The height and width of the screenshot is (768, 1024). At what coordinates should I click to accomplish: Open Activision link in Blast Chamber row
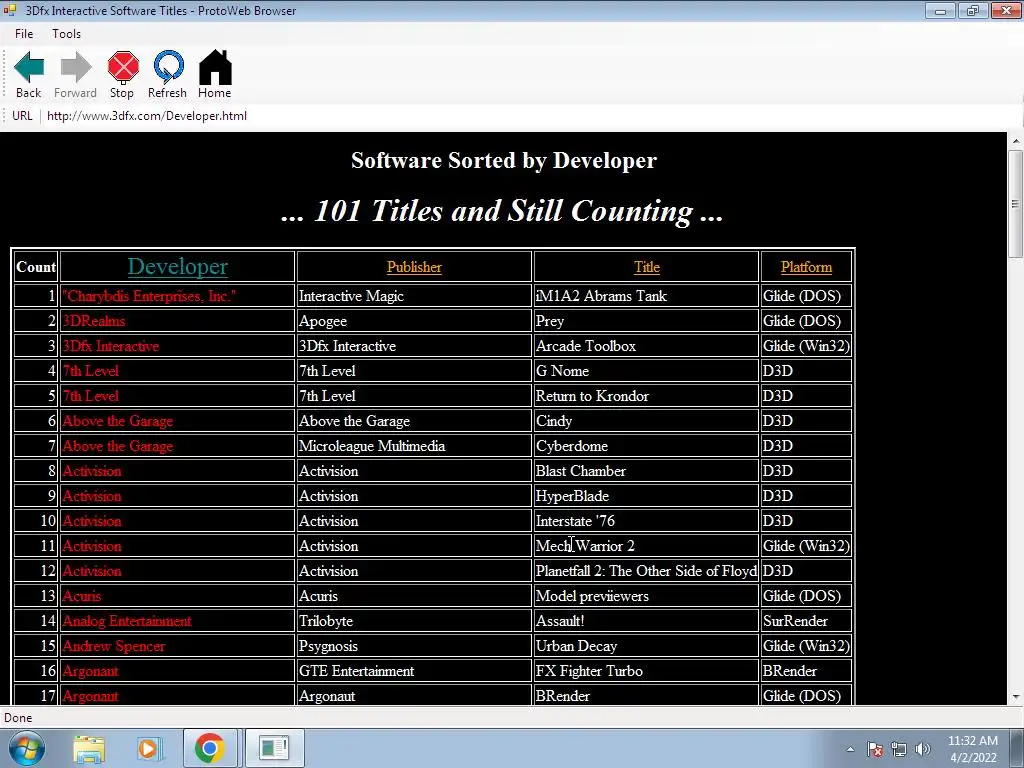pyautogui.click(x=92, y=471)
